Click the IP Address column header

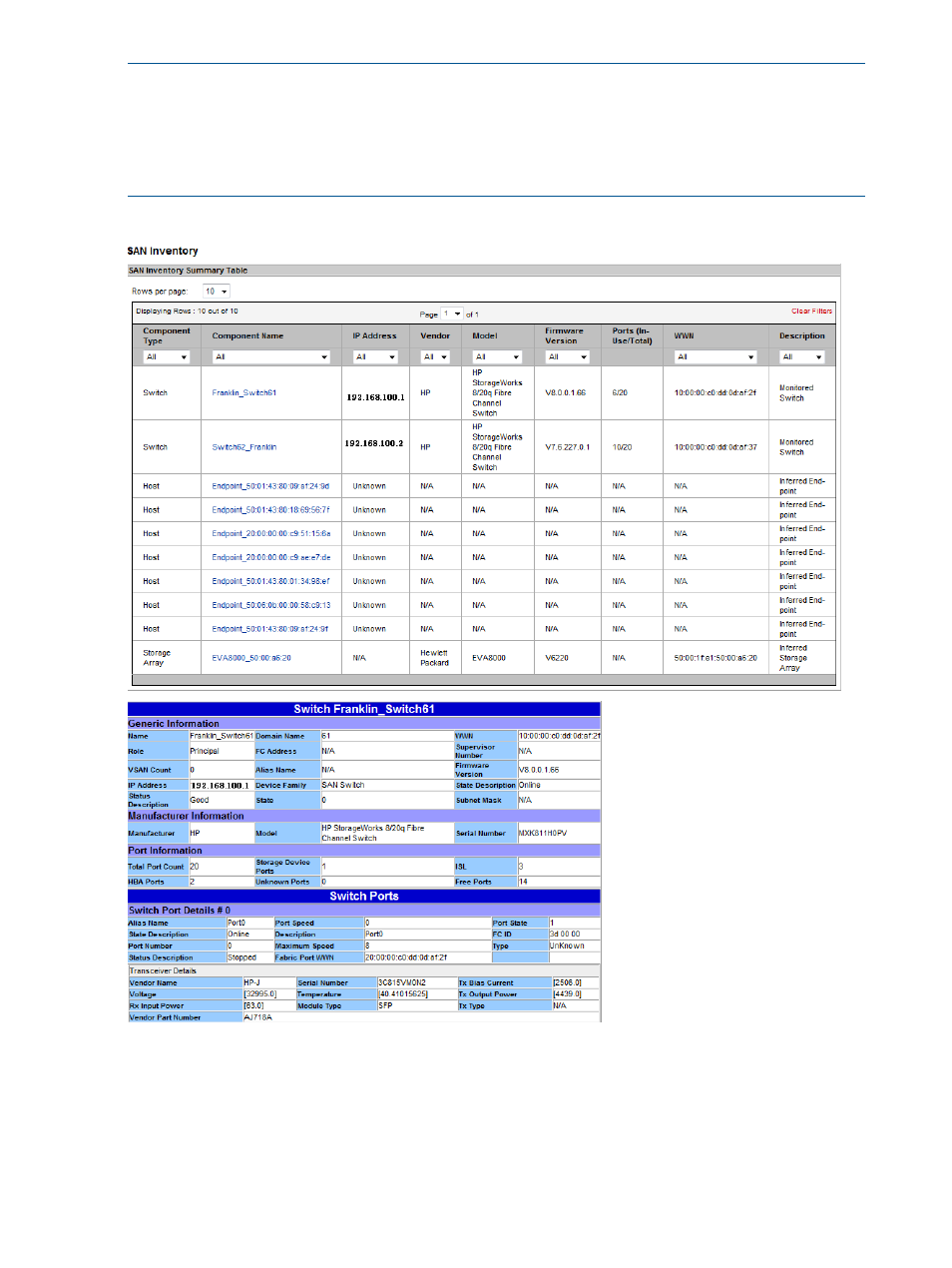point(374,336)
